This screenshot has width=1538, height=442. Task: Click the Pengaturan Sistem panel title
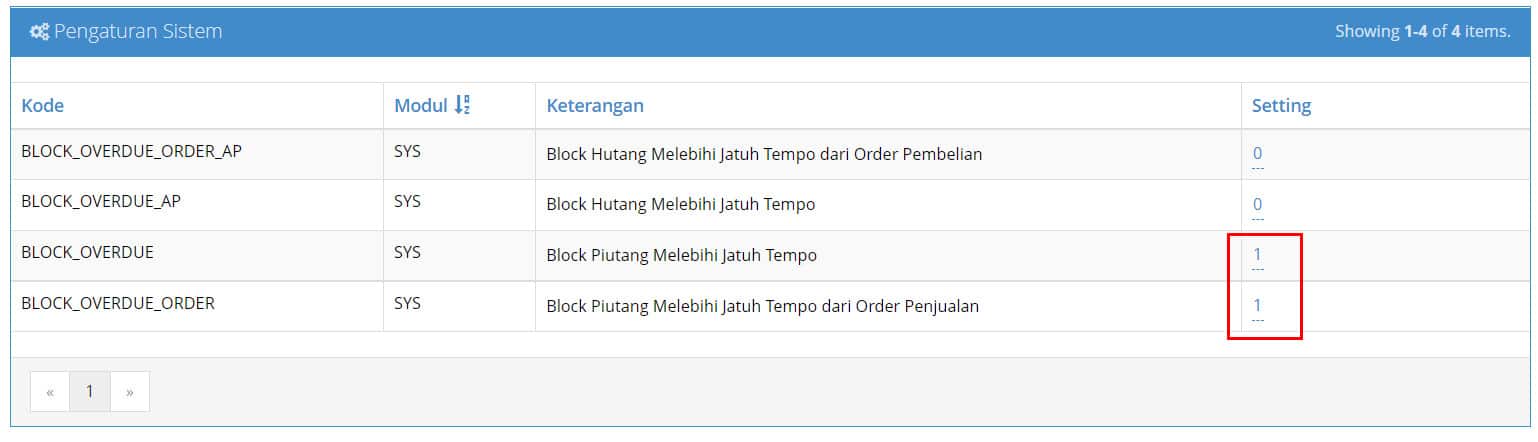coord(138,32)
